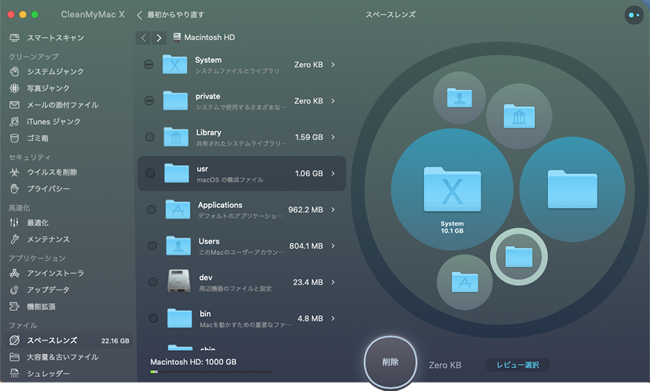
Task: Click the 962.2 MB Applications size value
Action: (306, 210)
